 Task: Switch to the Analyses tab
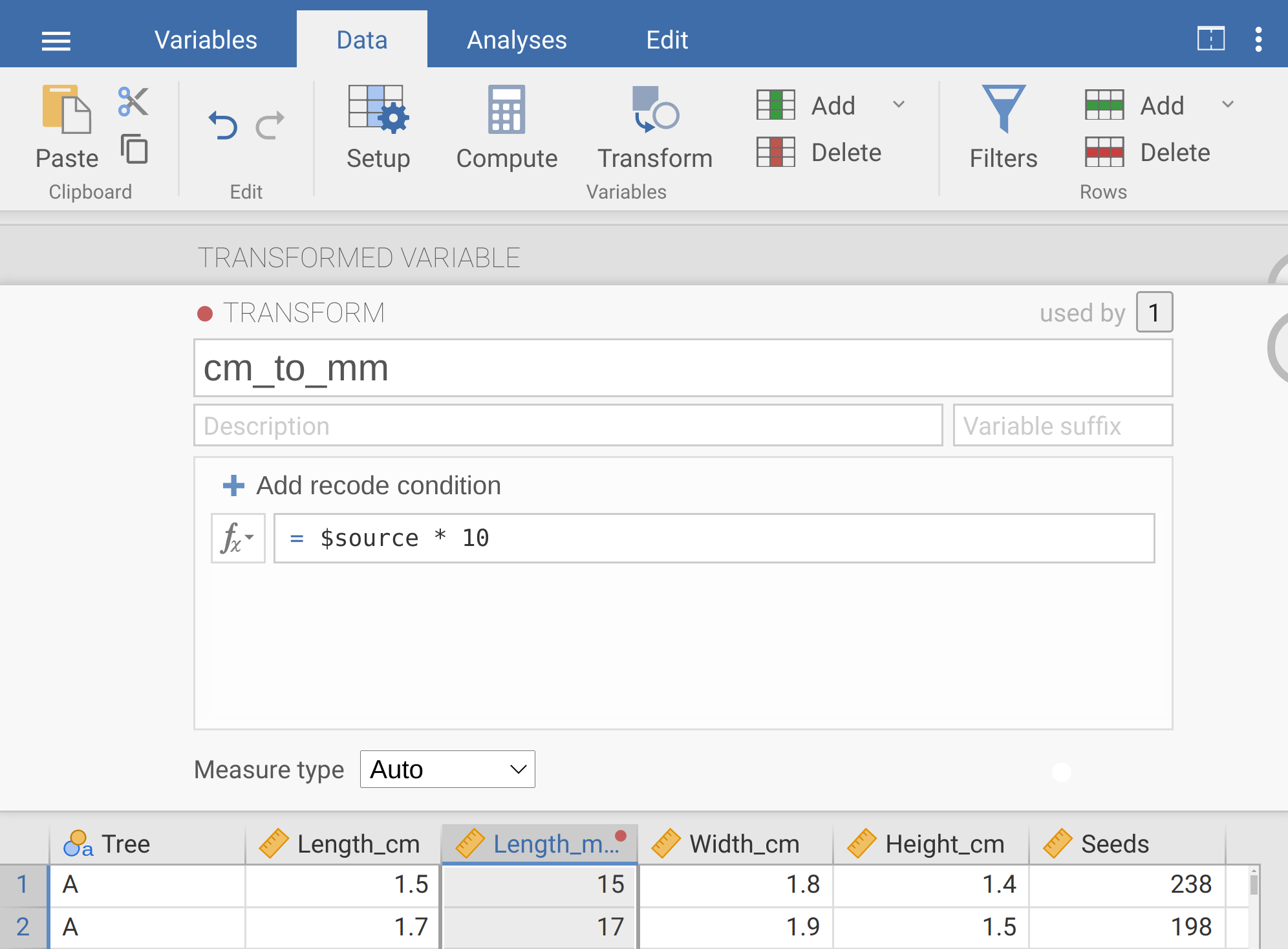[517, 40]
